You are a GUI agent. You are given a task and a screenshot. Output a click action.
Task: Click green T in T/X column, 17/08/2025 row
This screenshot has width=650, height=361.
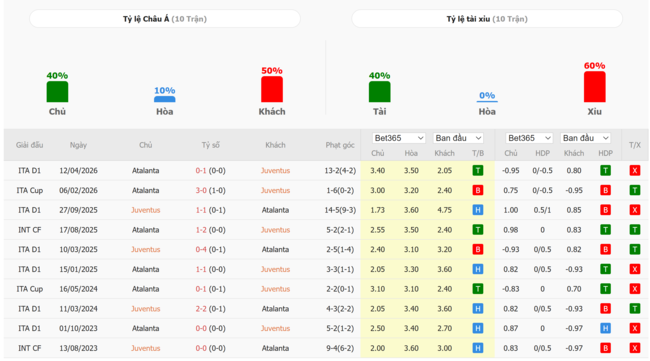[635, 230]
